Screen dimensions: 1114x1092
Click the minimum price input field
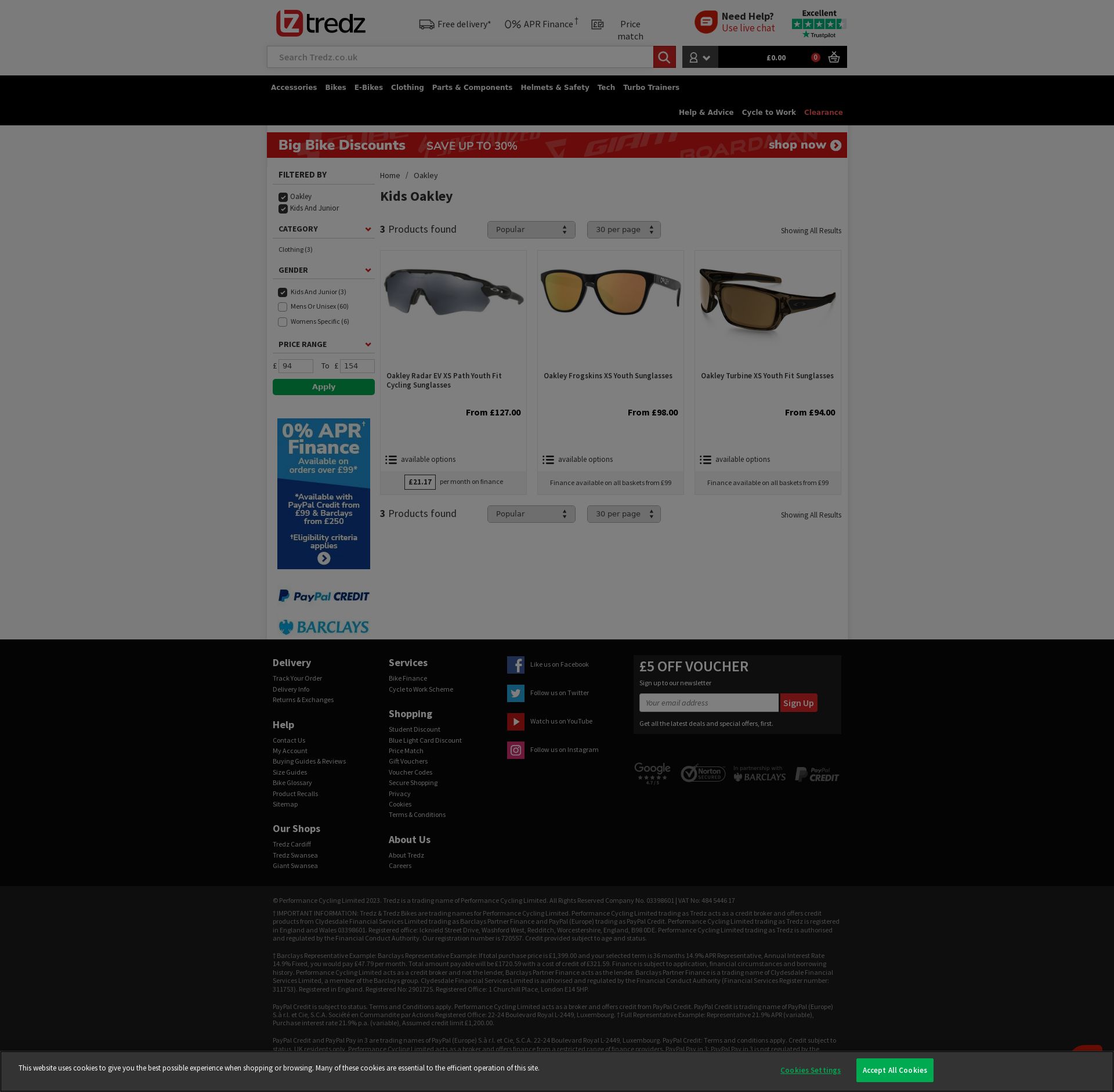(x=296, y=366)
